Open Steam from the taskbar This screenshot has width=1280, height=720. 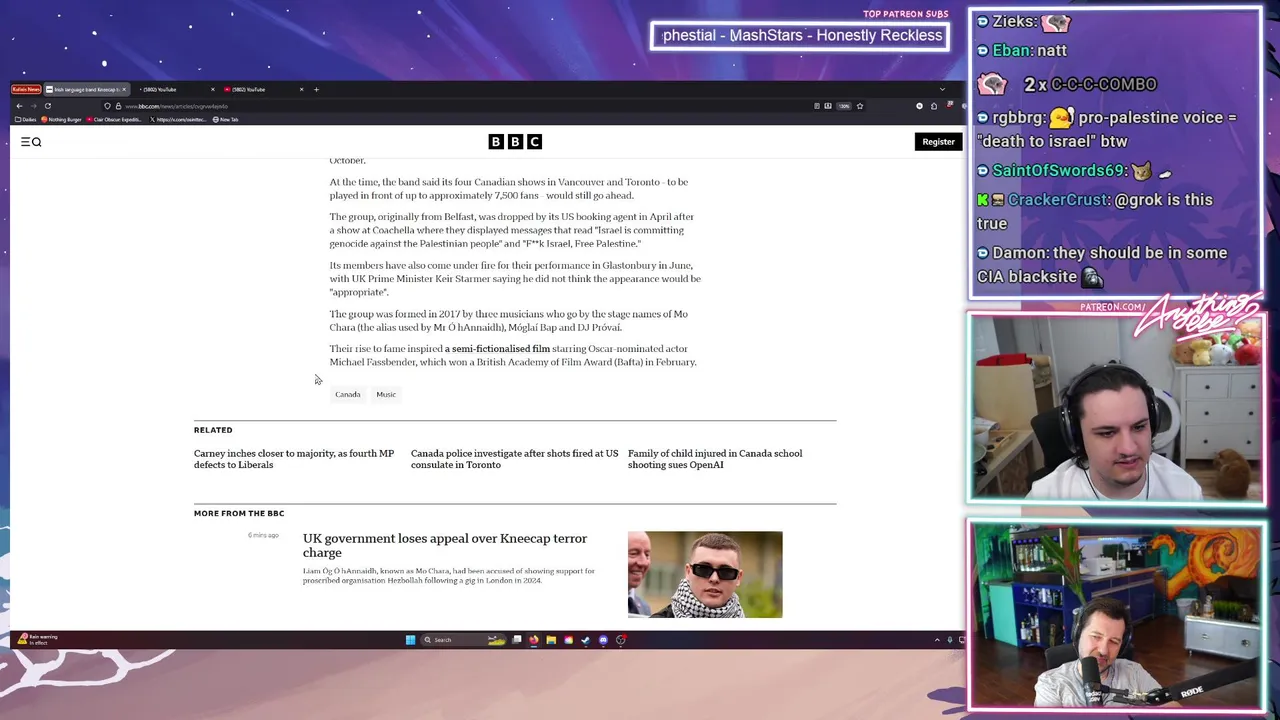coord(585,640)
